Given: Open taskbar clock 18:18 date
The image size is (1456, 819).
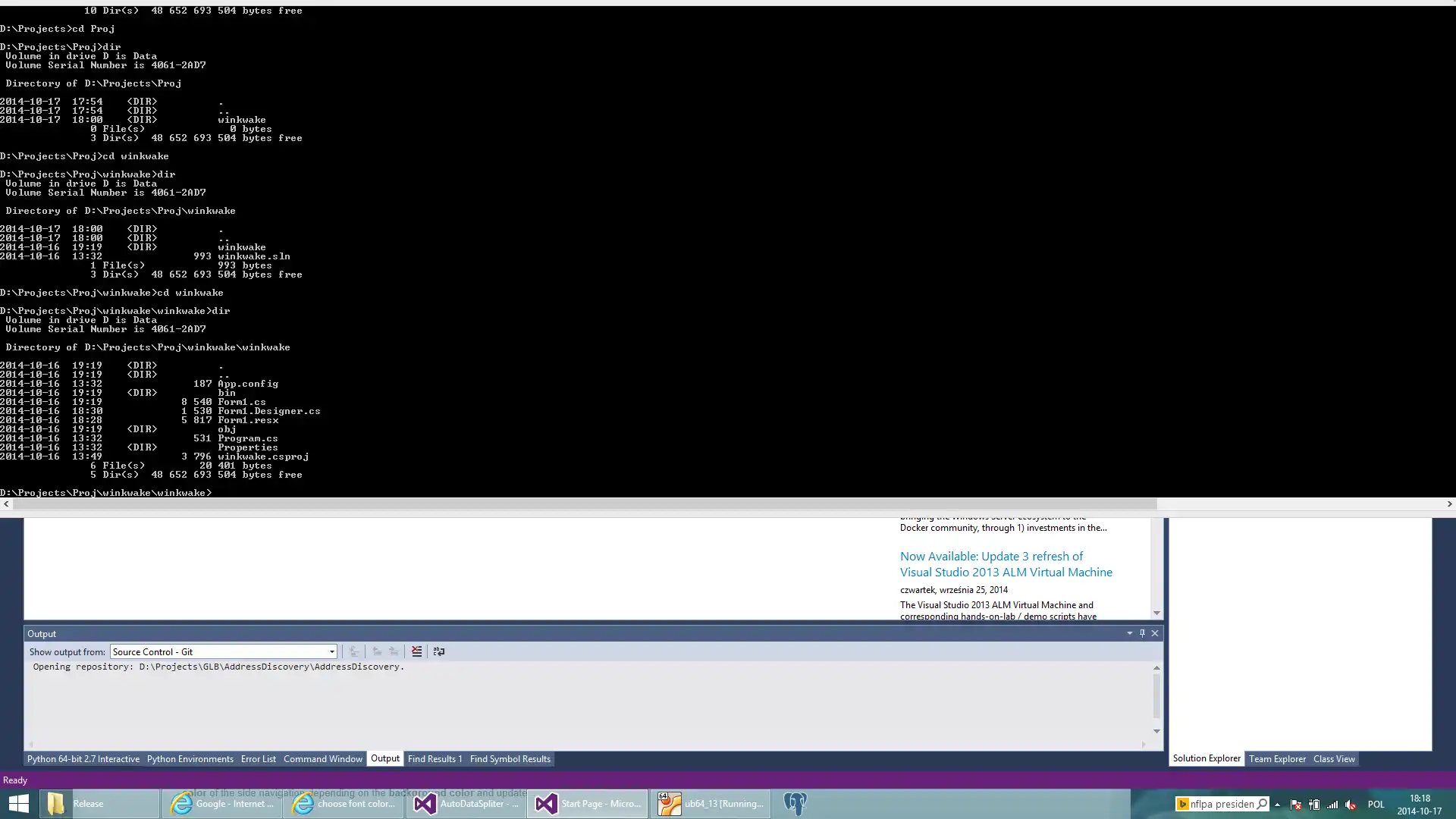Looking at the screenshot, I should click(x=1420, y=805).
